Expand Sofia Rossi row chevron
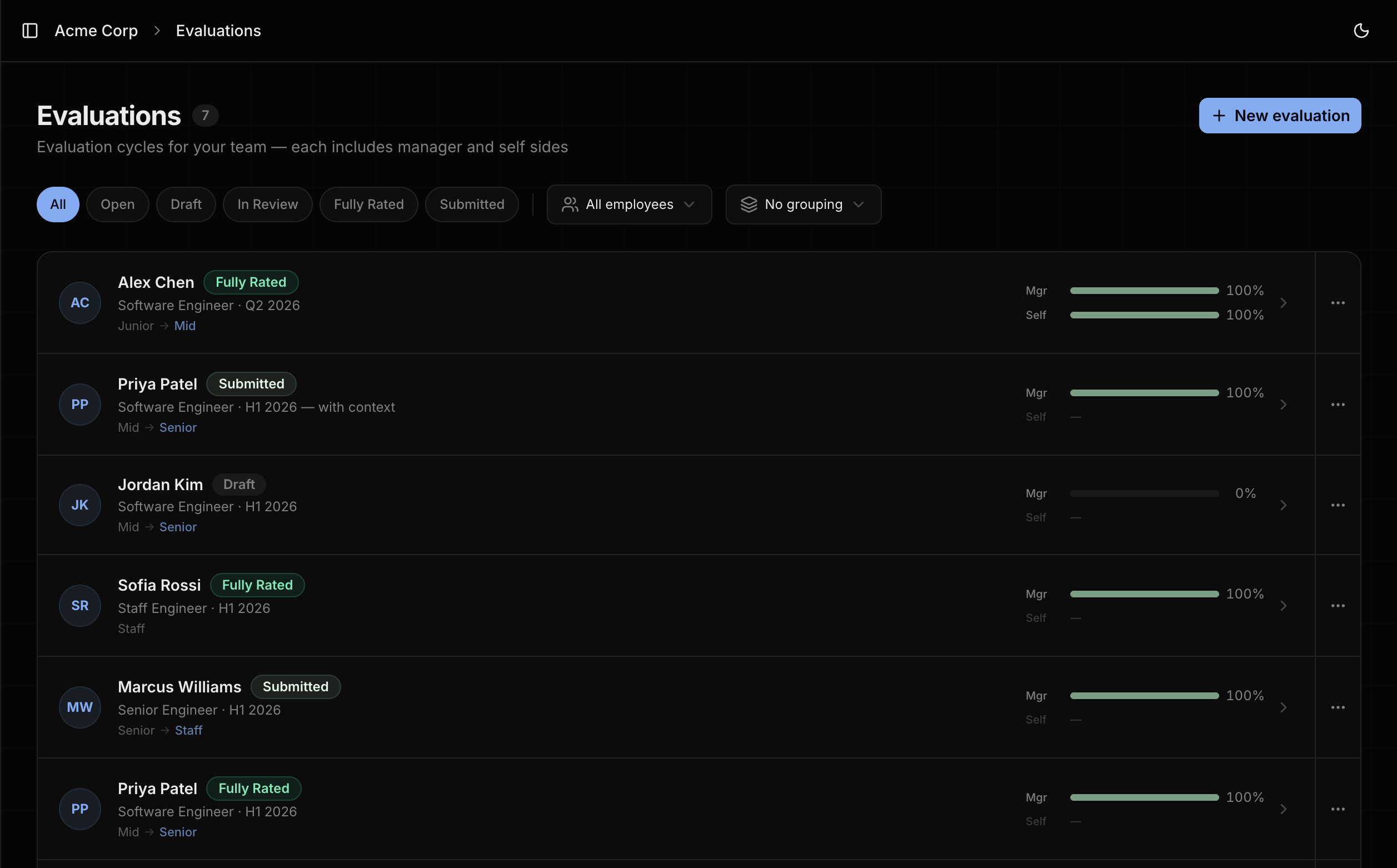 (1283, 605)
